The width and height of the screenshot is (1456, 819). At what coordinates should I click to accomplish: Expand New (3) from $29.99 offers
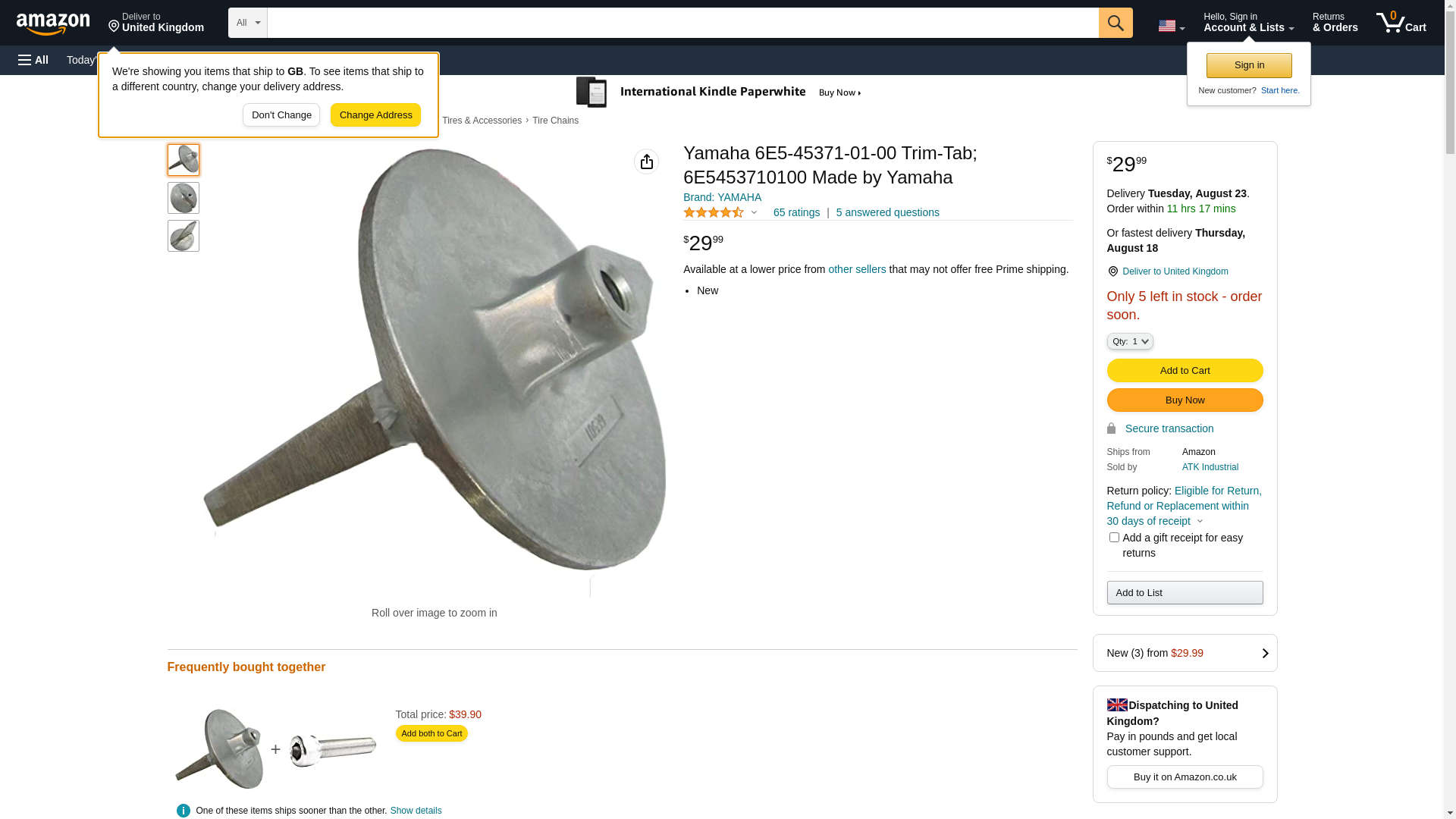click(x=1184, y=653)
